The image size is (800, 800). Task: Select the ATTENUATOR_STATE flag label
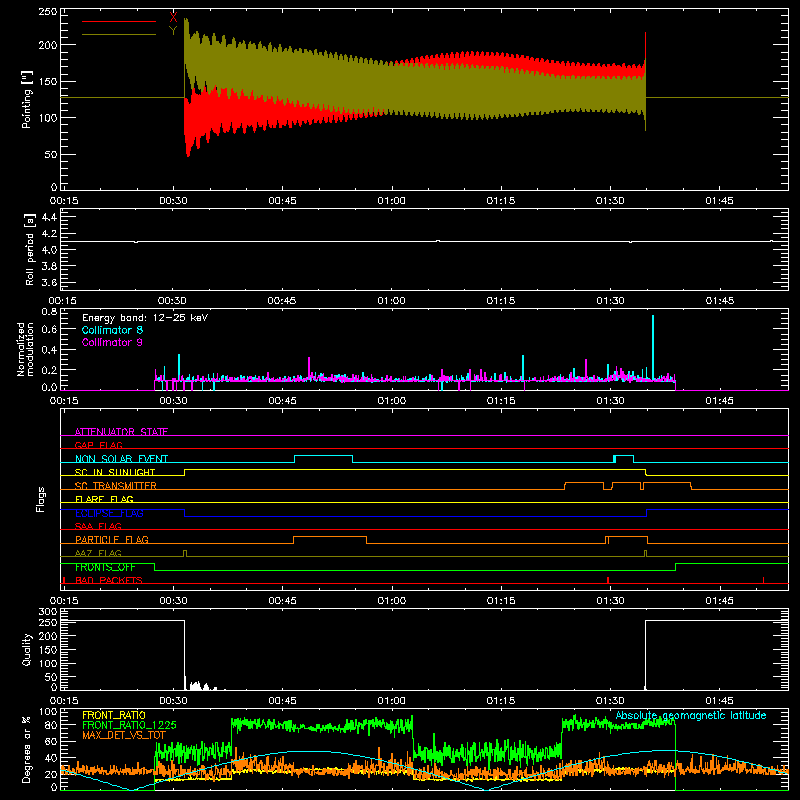[x=121, y=432]
